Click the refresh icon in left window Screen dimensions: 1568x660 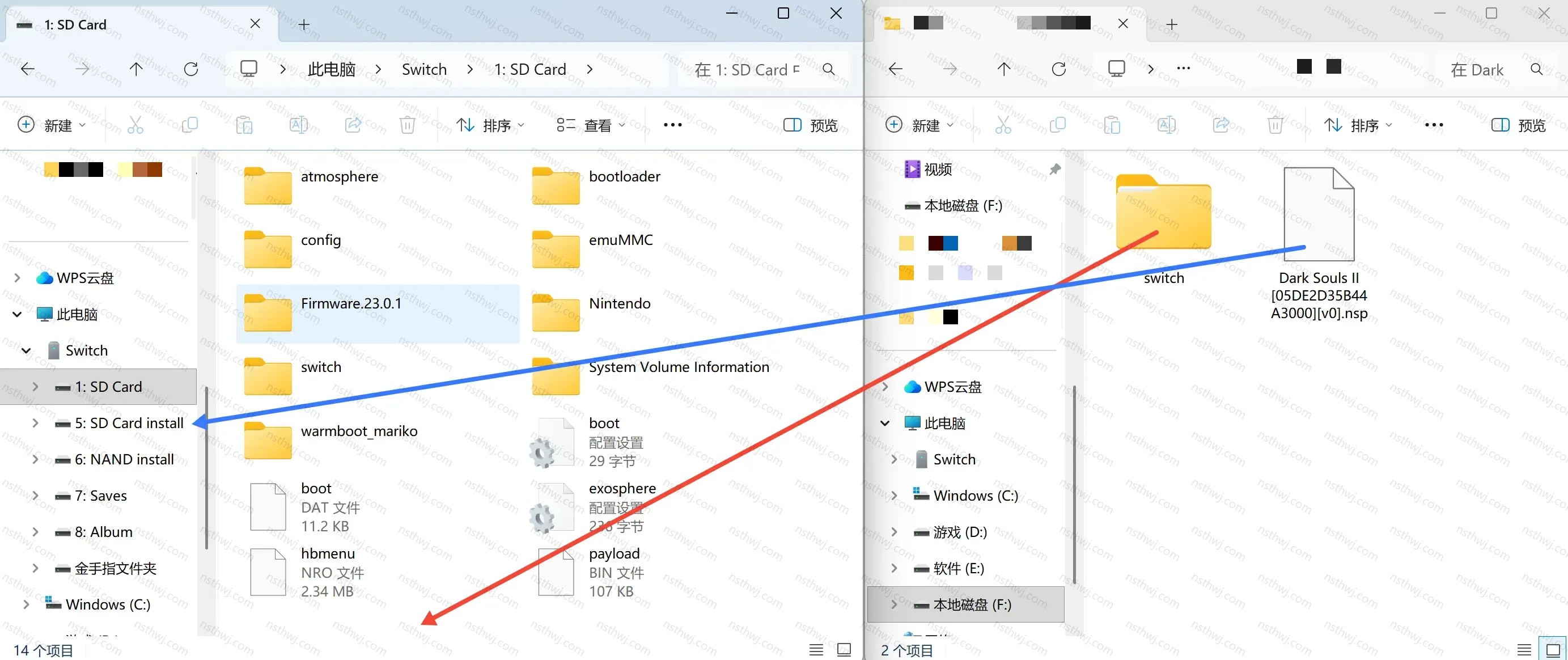click(x=191, y=69)
